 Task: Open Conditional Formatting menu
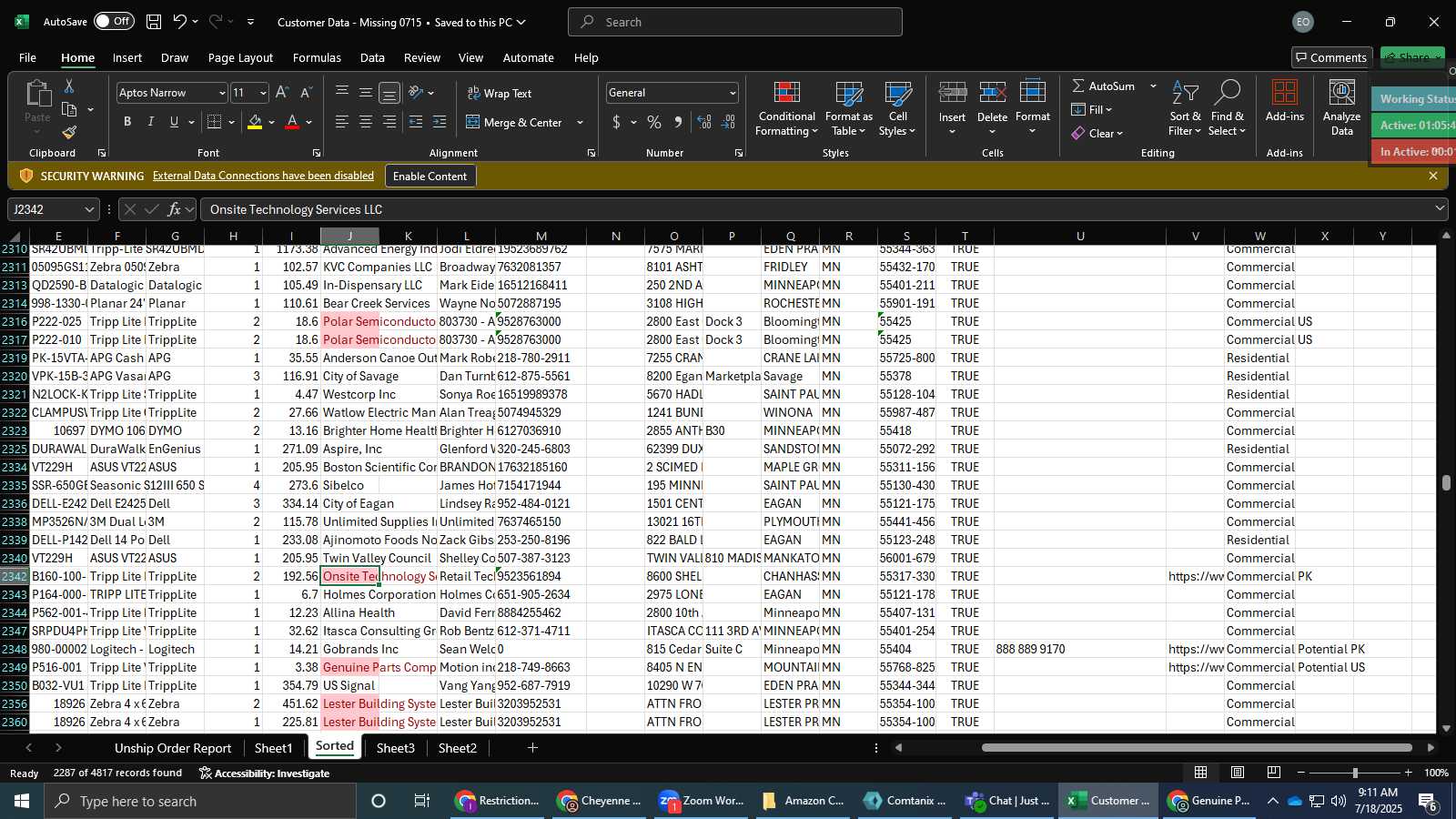coord(786,109)
